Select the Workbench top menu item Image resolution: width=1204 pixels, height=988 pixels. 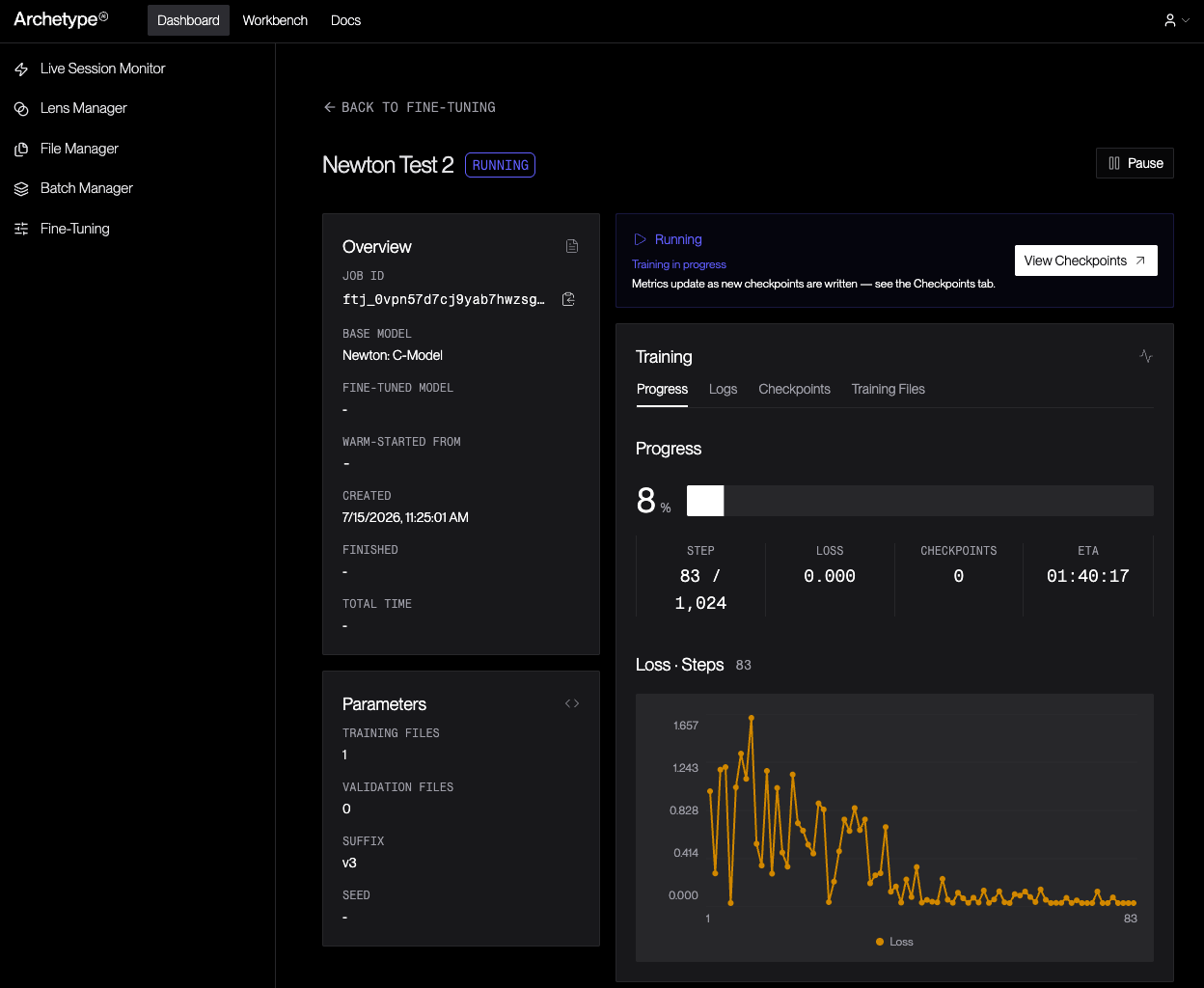click(x=275, y=20)
